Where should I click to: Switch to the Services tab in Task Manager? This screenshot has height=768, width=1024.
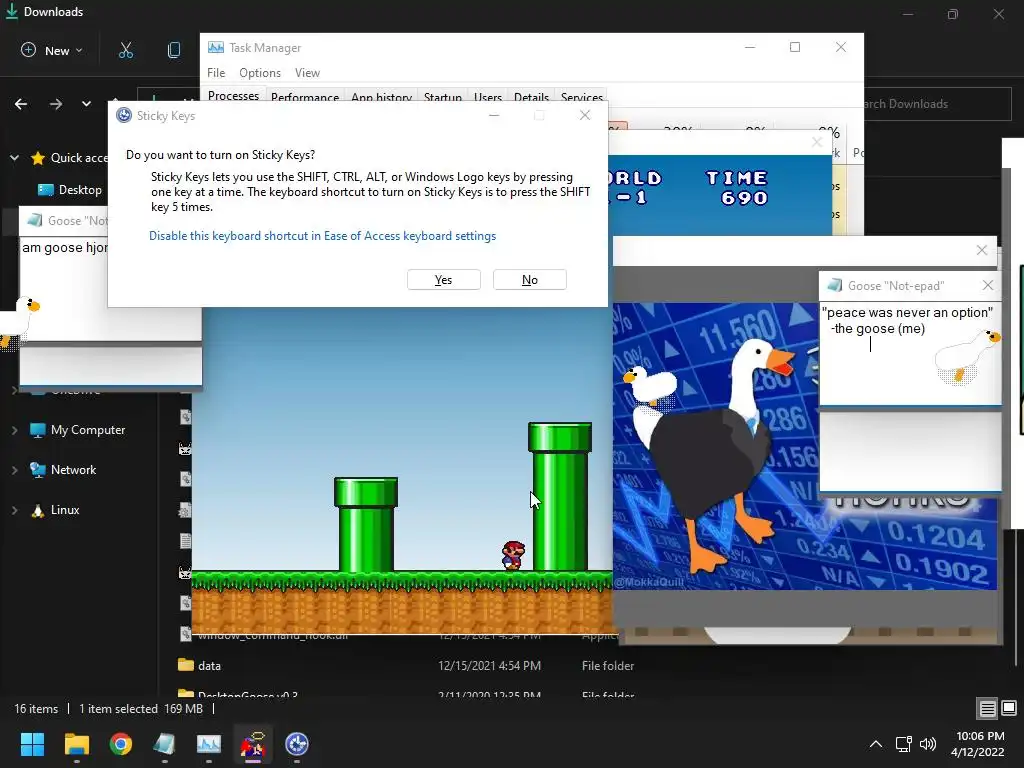[x=581, y=97]
